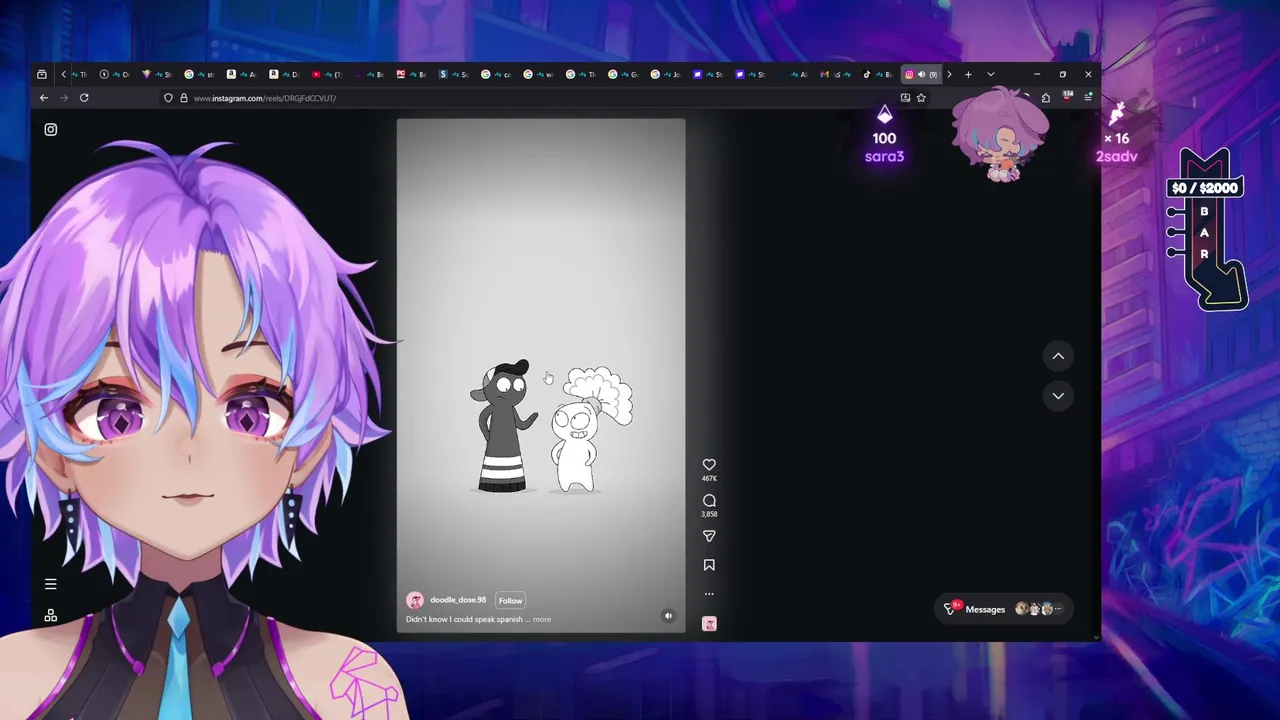Viewport: 1280px width, 720px height.
Task: Open the reel's audio thumbnail below options
Action: click(709, 624)
